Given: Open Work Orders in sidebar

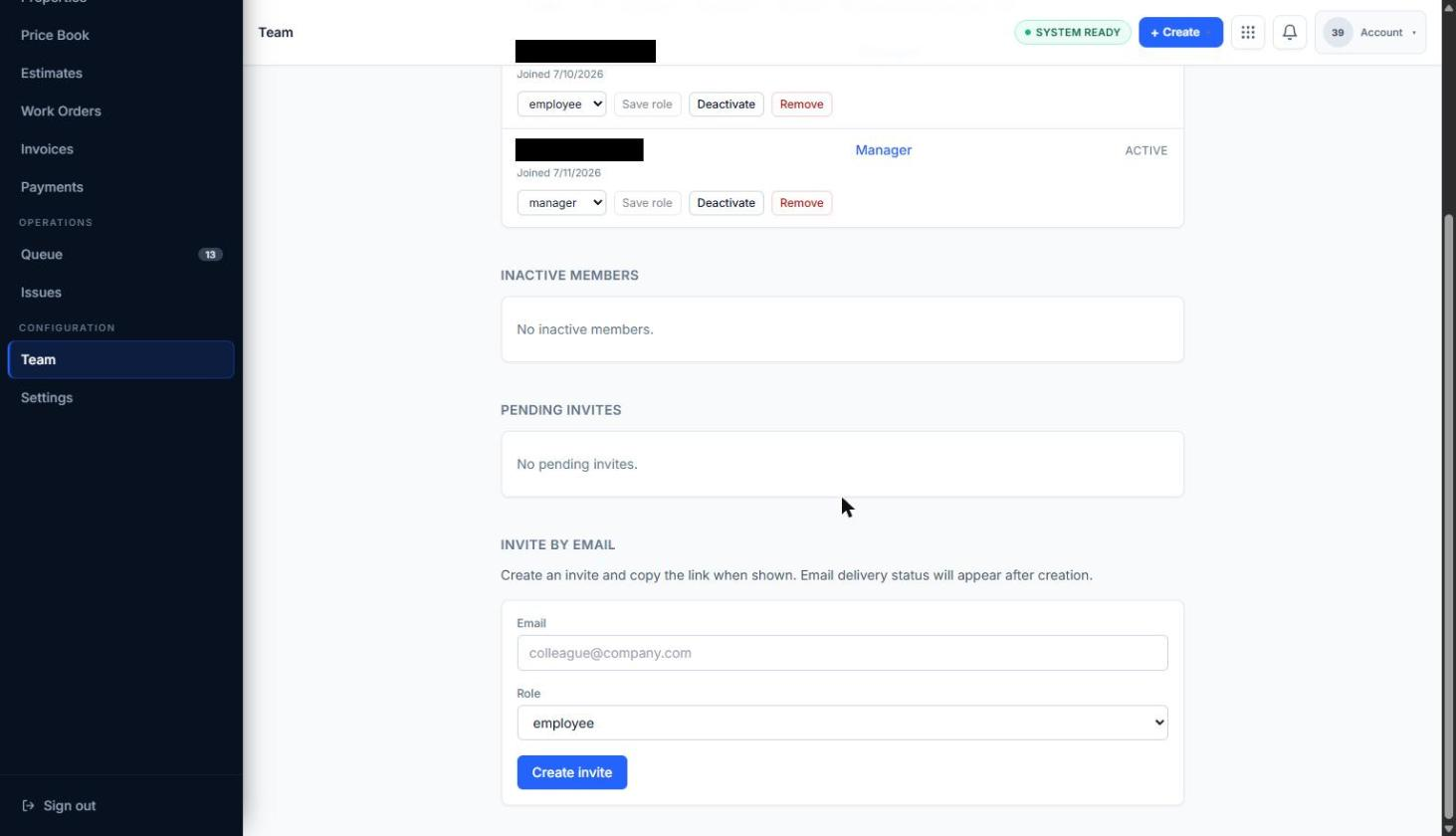Looking at the screenshot, I should [61, 110].
